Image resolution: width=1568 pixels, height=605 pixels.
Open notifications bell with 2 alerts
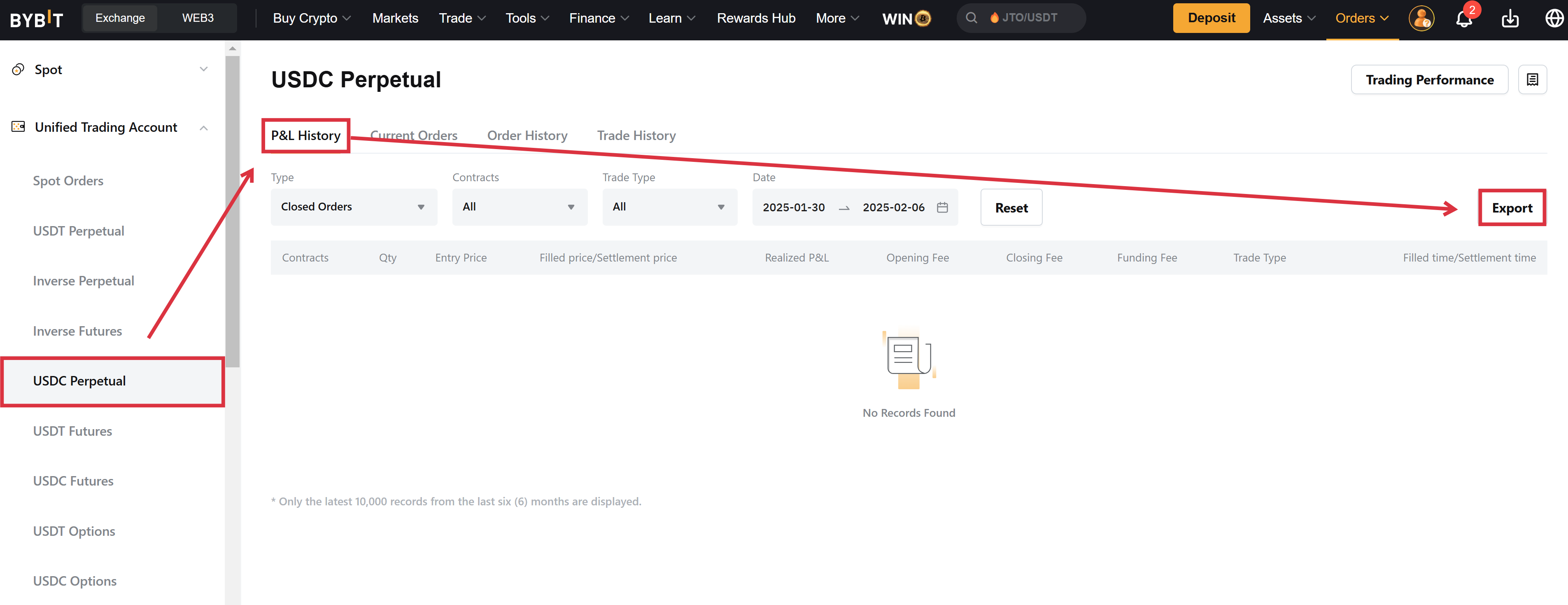(x=1465, y=18)
